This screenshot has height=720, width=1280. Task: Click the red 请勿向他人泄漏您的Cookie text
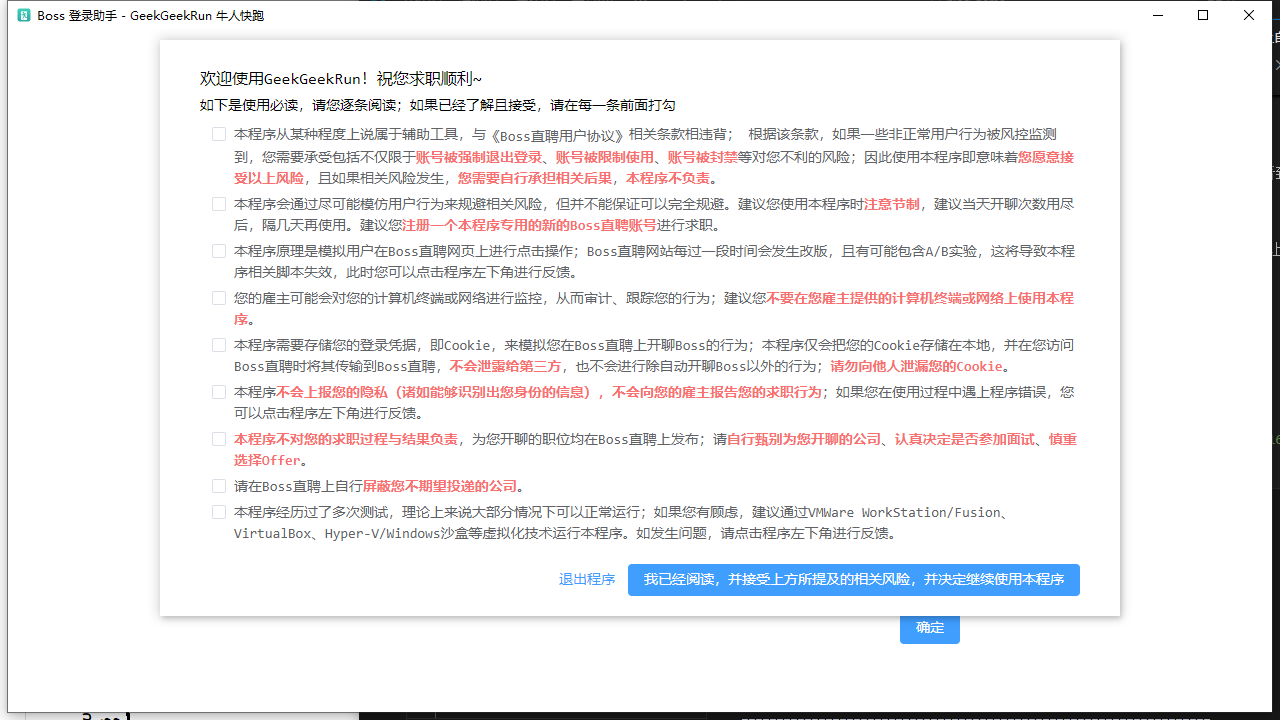coord(916,366)
